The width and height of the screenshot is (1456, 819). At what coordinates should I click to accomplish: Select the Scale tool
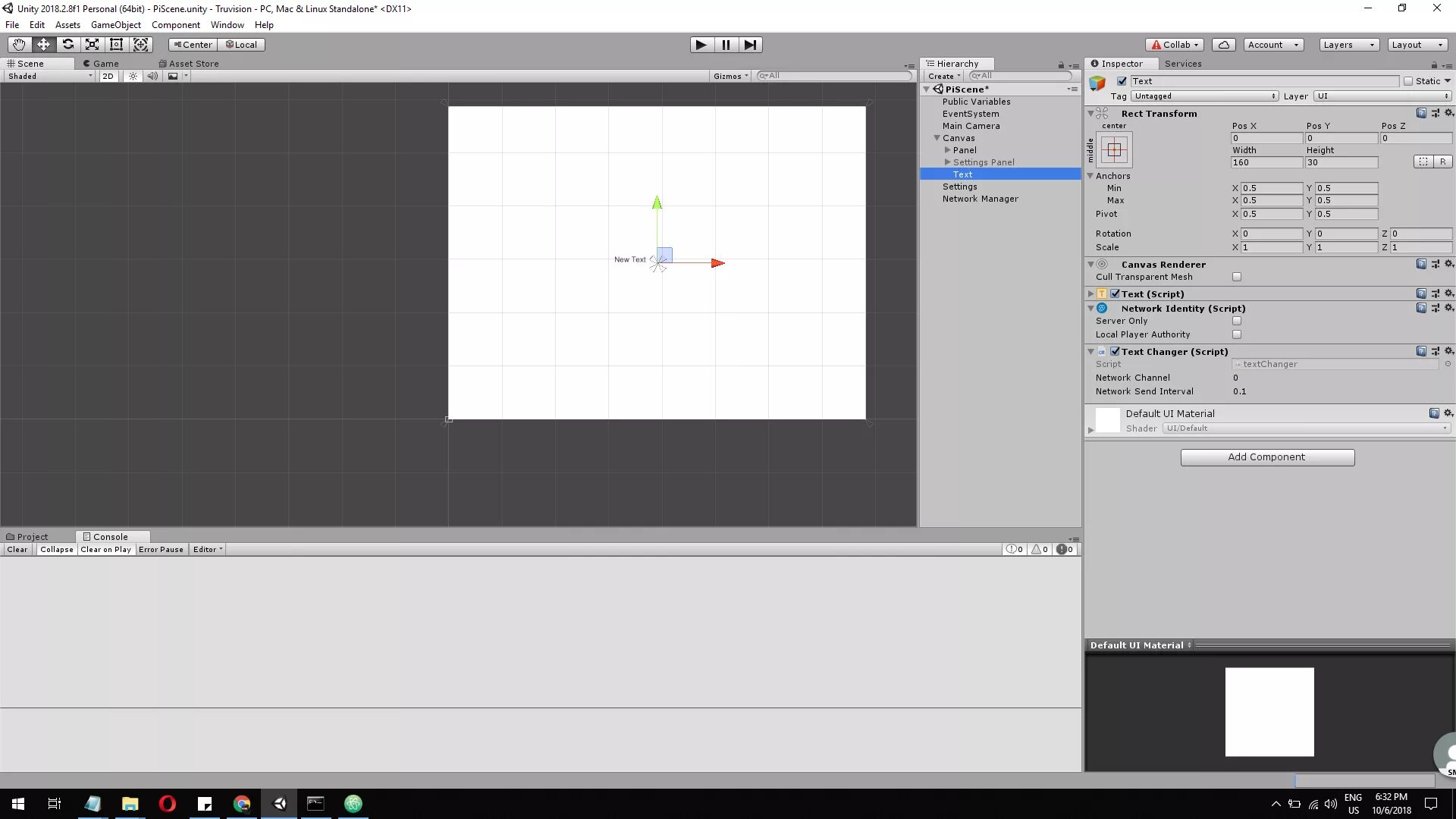(x=92, y=45)
